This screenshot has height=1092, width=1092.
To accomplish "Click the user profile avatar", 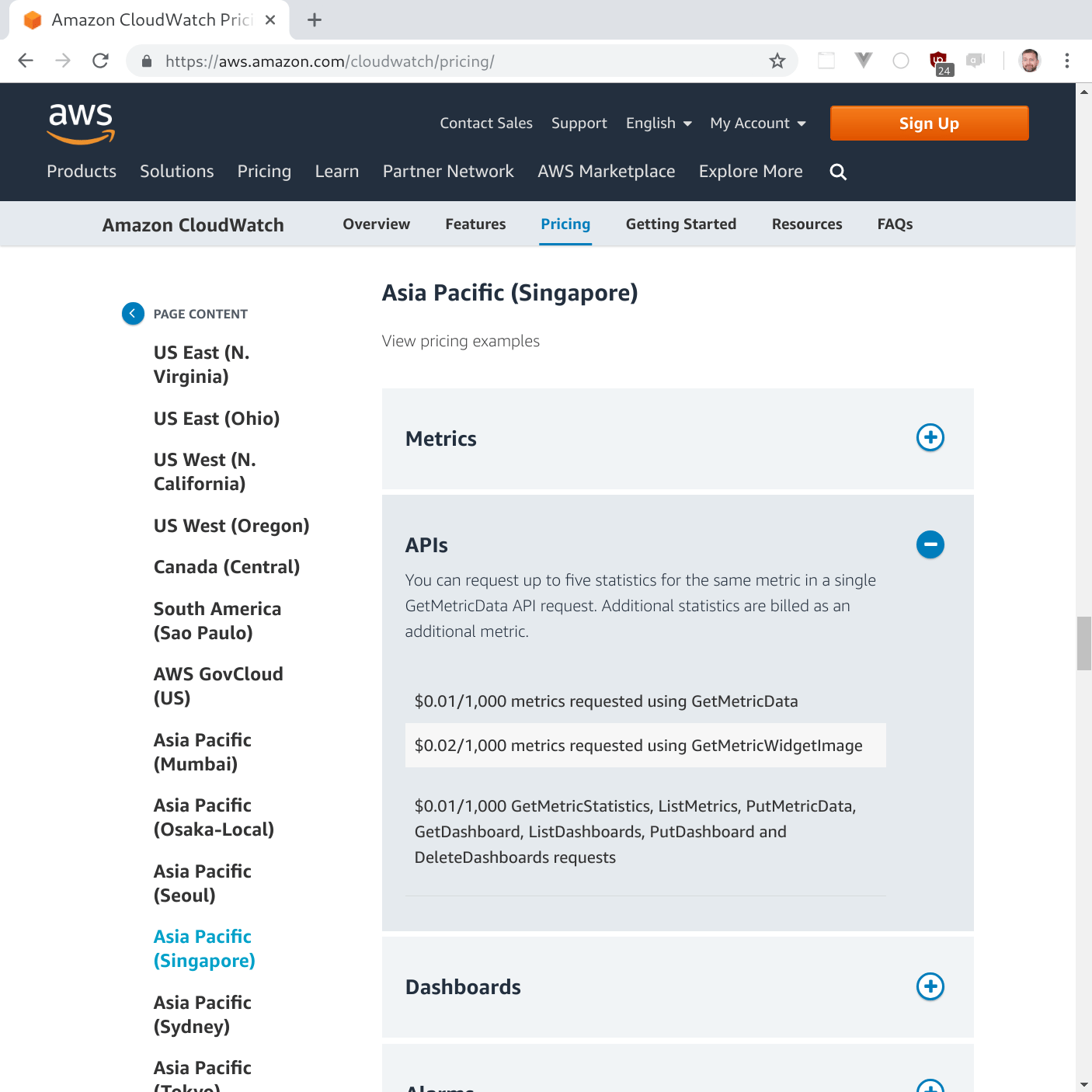I will click(1030, 61).
